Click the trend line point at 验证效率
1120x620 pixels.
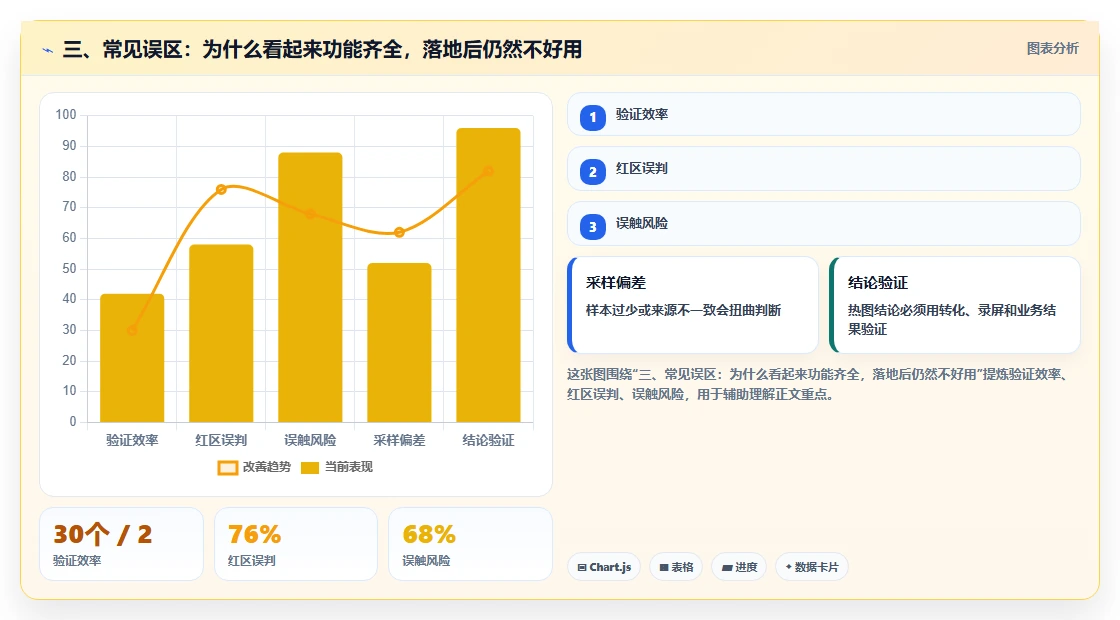pos(132,330)
